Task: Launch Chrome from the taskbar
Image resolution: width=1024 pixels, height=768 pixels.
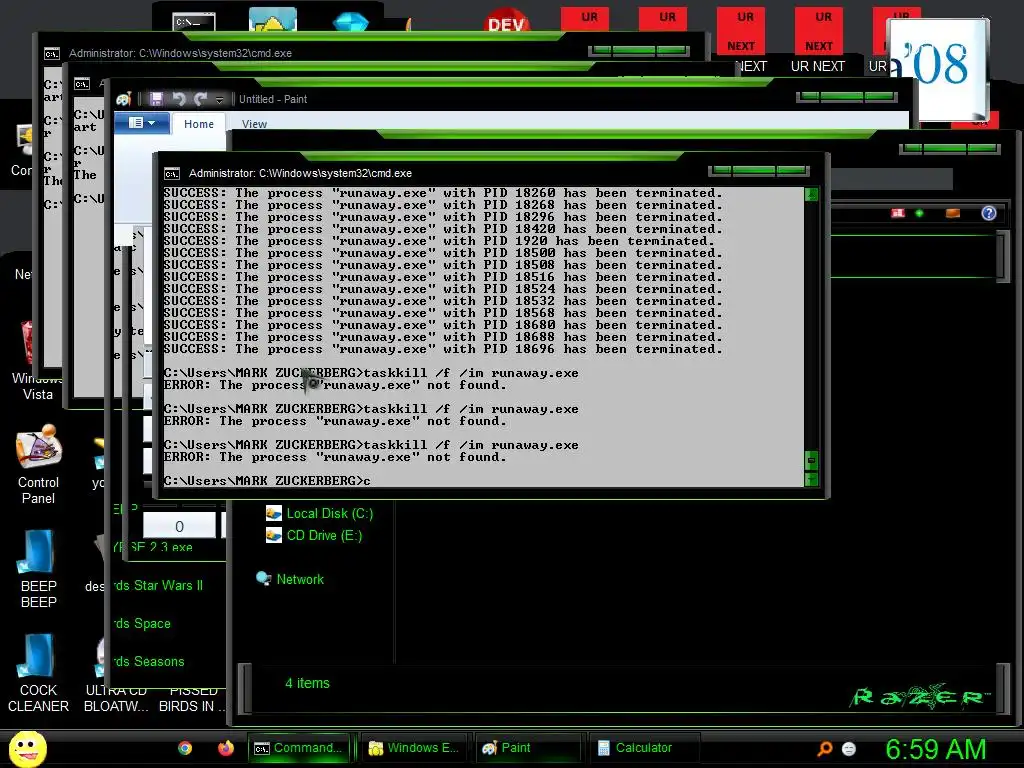Action: (185, 748)
